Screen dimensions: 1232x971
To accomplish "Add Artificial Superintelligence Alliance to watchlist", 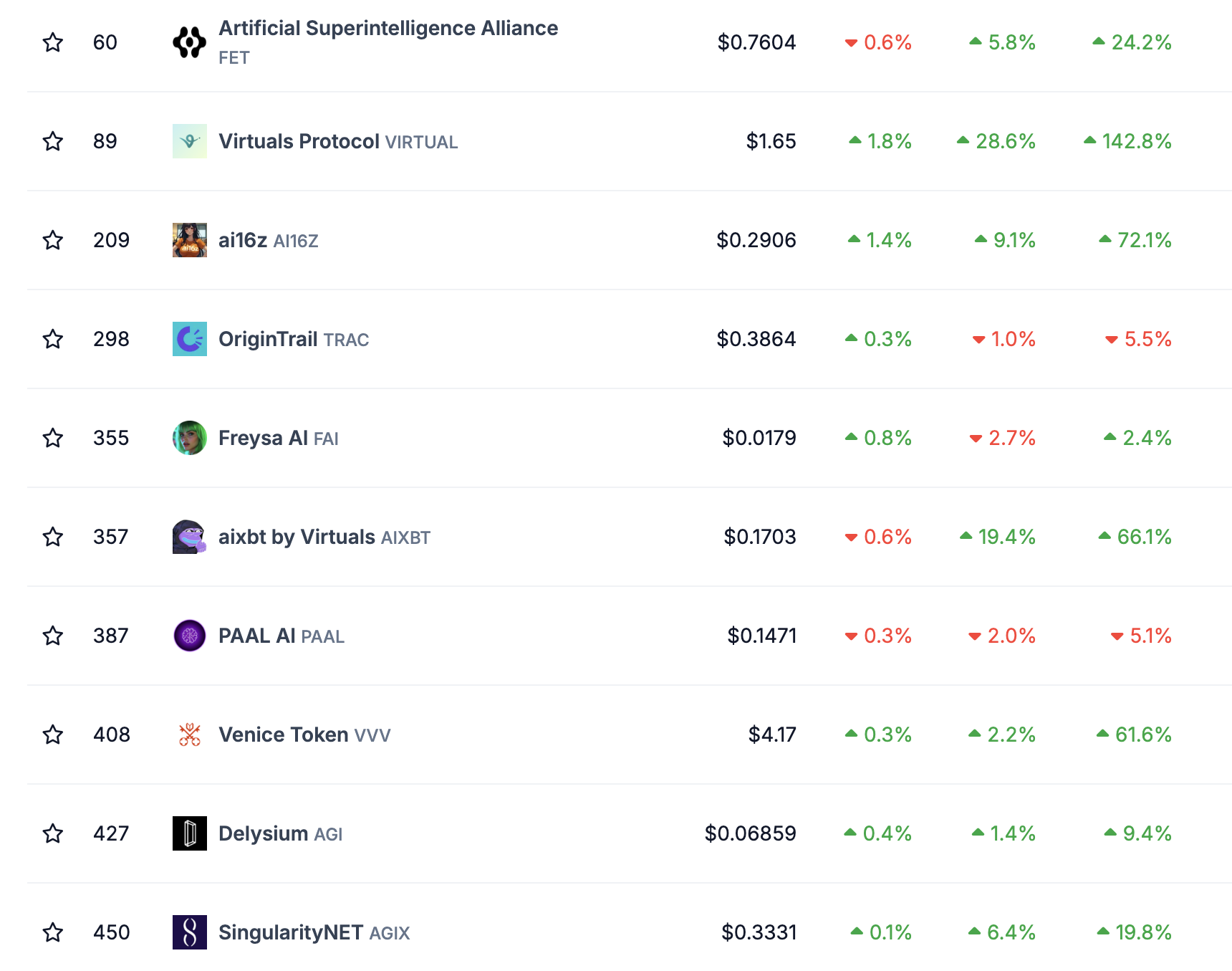I will 52,42.
